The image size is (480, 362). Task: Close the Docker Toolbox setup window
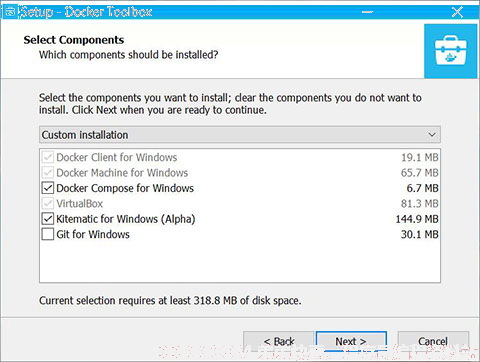(x=457, y=12)
